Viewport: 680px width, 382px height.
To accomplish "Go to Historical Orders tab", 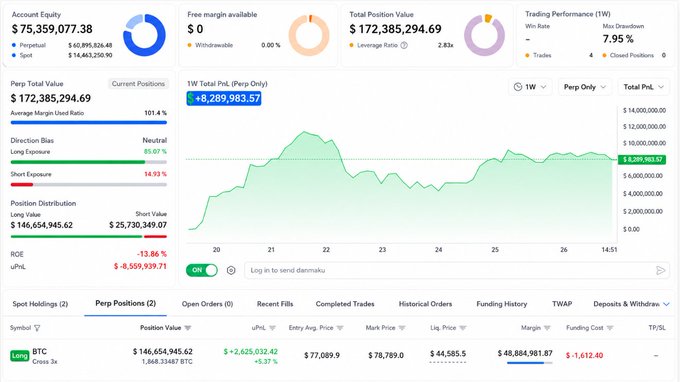I will click(425, 304).
